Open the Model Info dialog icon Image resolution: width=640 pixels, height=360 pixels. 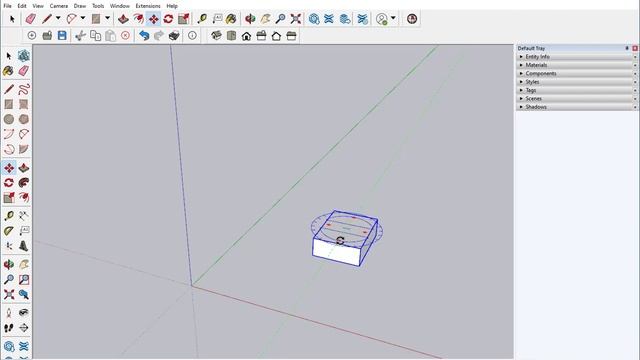(x=192, y=36)
